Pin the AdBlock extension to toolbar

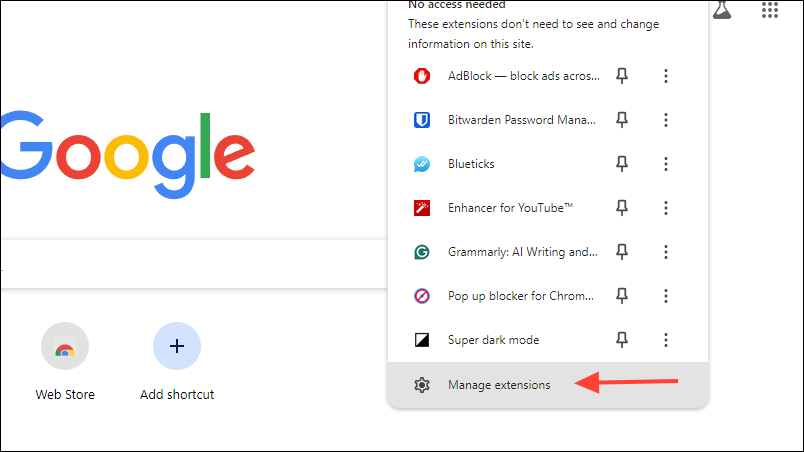[x=622, y=76]
